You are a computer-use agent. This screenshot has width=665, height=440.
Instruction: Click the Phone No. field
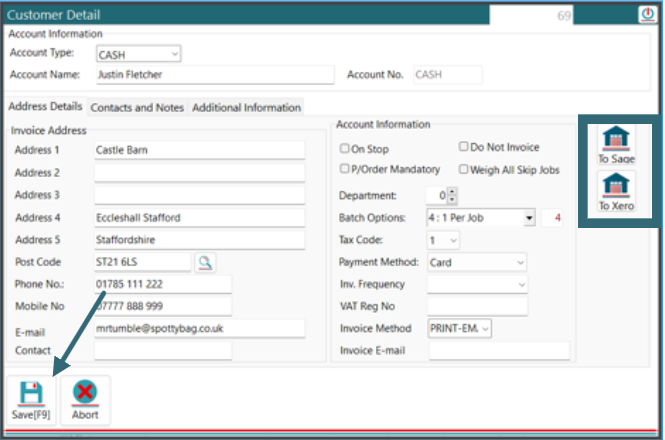tap(163, 284)
